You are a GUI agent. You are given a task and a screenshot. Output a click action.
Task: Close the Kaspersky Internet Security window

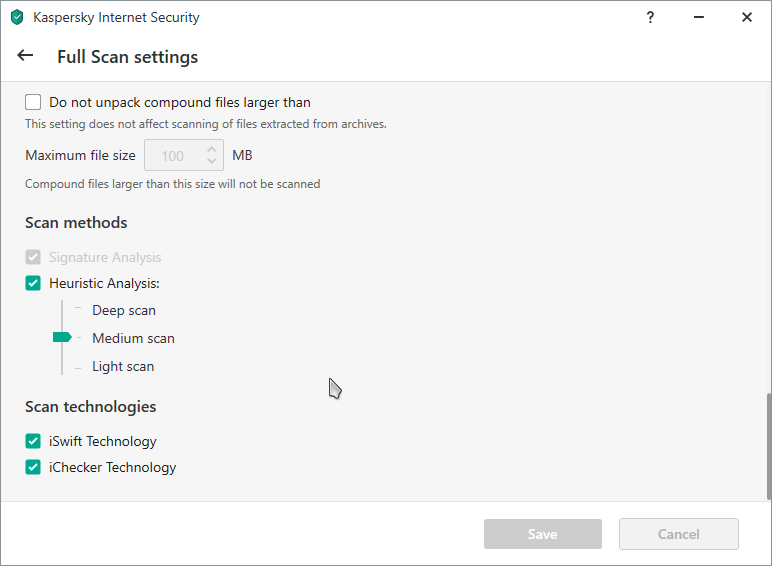coord(746,17)
